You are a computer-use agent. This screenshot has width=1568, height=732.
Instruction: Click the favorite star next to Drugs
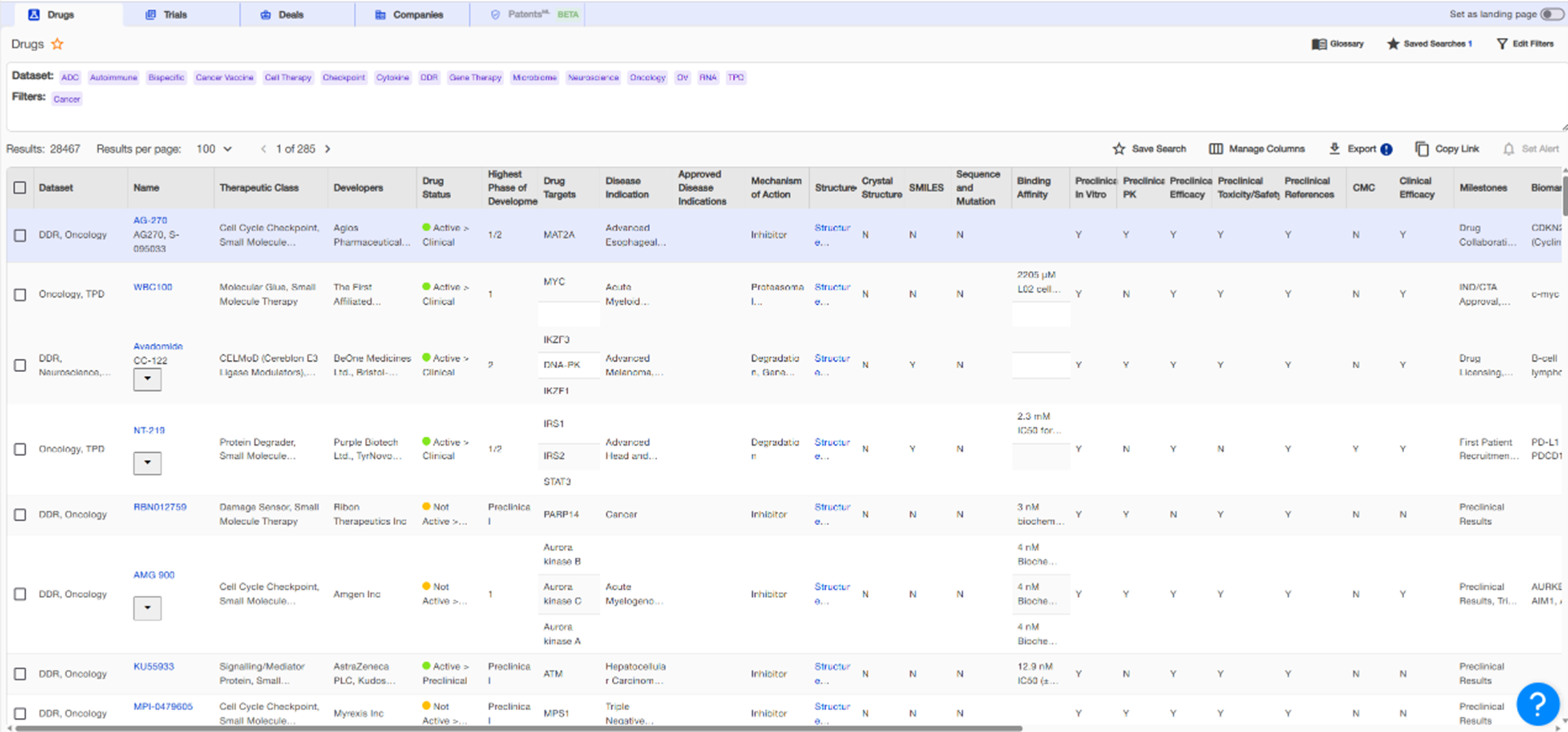[58, 44]
